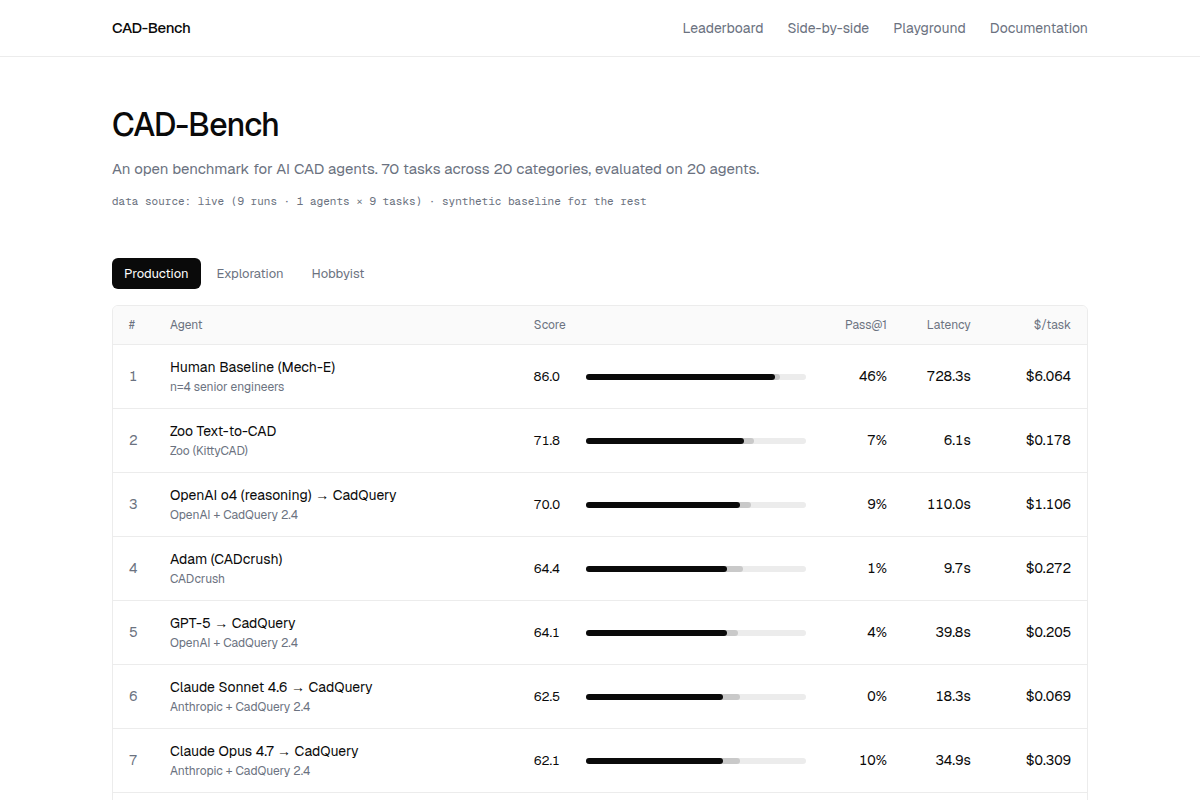Open Claude Opus 4.7 → CadQuery row
The width and height of the screenshot is (1200, 800).
pos(600,760)
